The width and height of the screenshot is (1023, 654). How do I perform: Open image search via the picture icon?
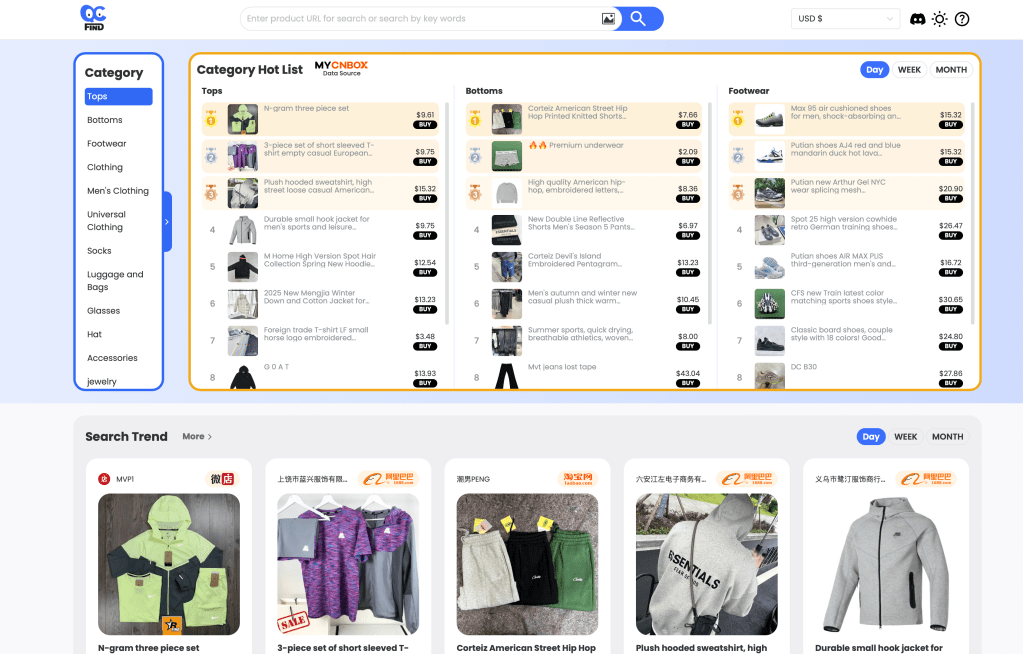coord(608,19)
